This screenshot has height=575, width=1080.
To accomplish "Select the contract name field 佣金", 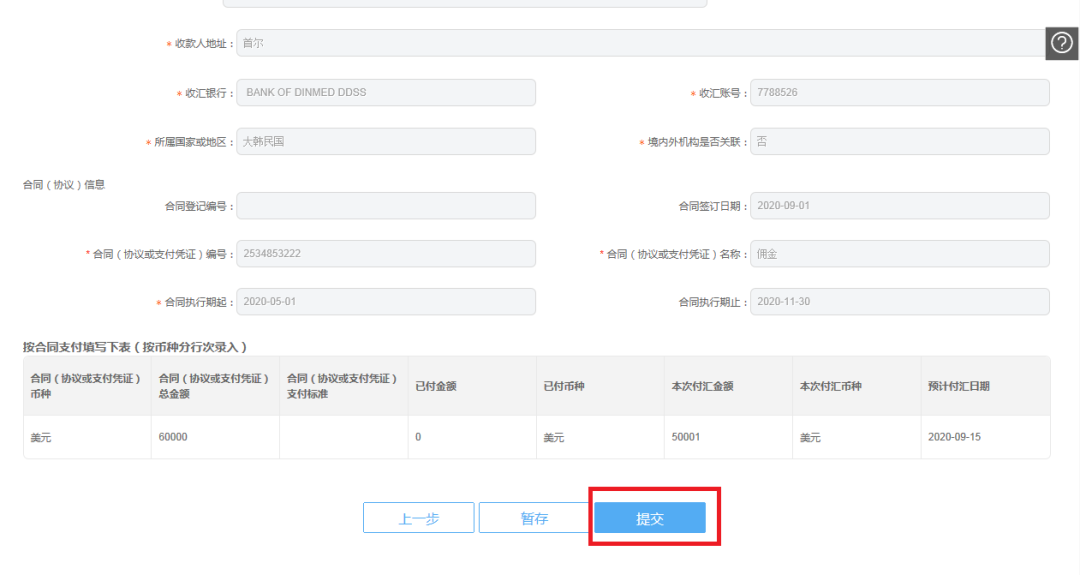I will [x=900, y=253].
